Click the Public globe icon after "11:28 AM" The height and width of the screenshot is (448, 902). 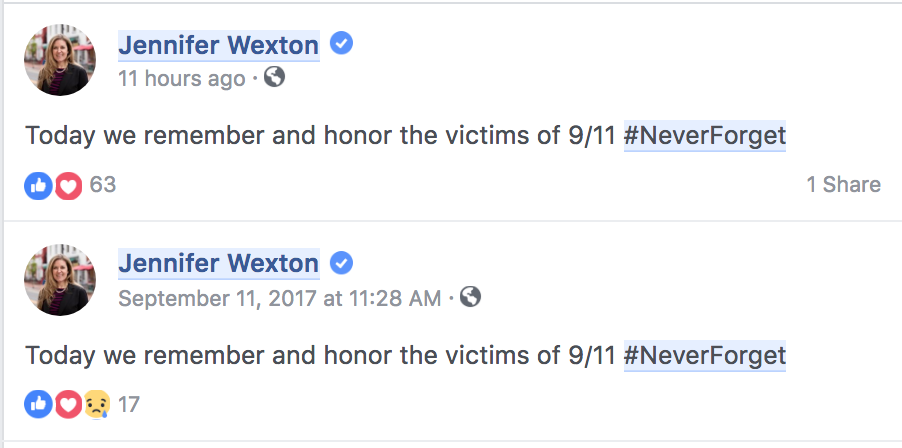[471, 297]
